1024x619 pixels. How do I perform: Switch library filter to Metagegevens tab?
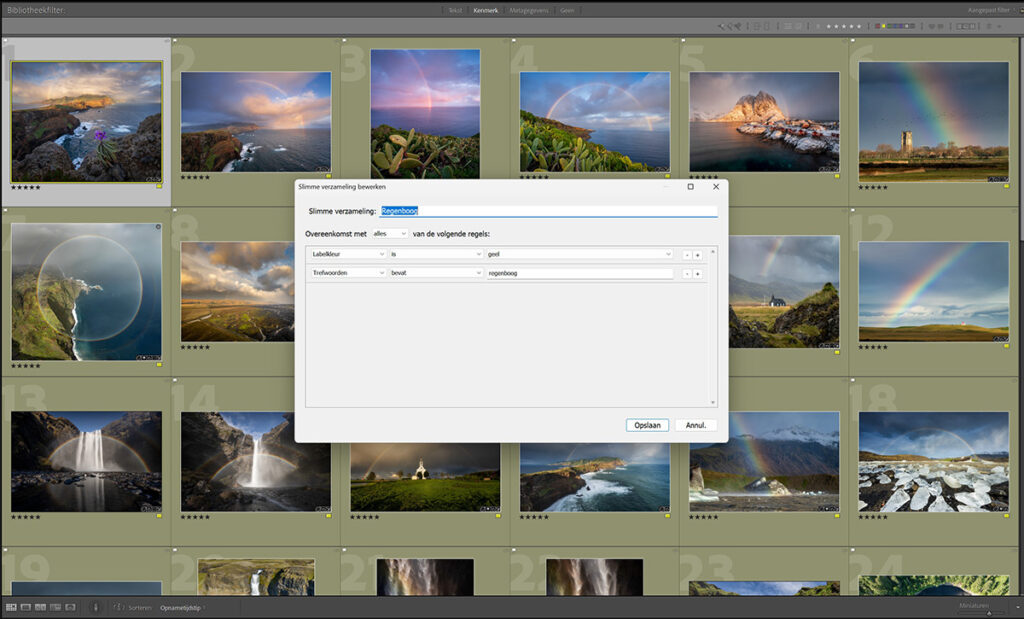point(529,10)
